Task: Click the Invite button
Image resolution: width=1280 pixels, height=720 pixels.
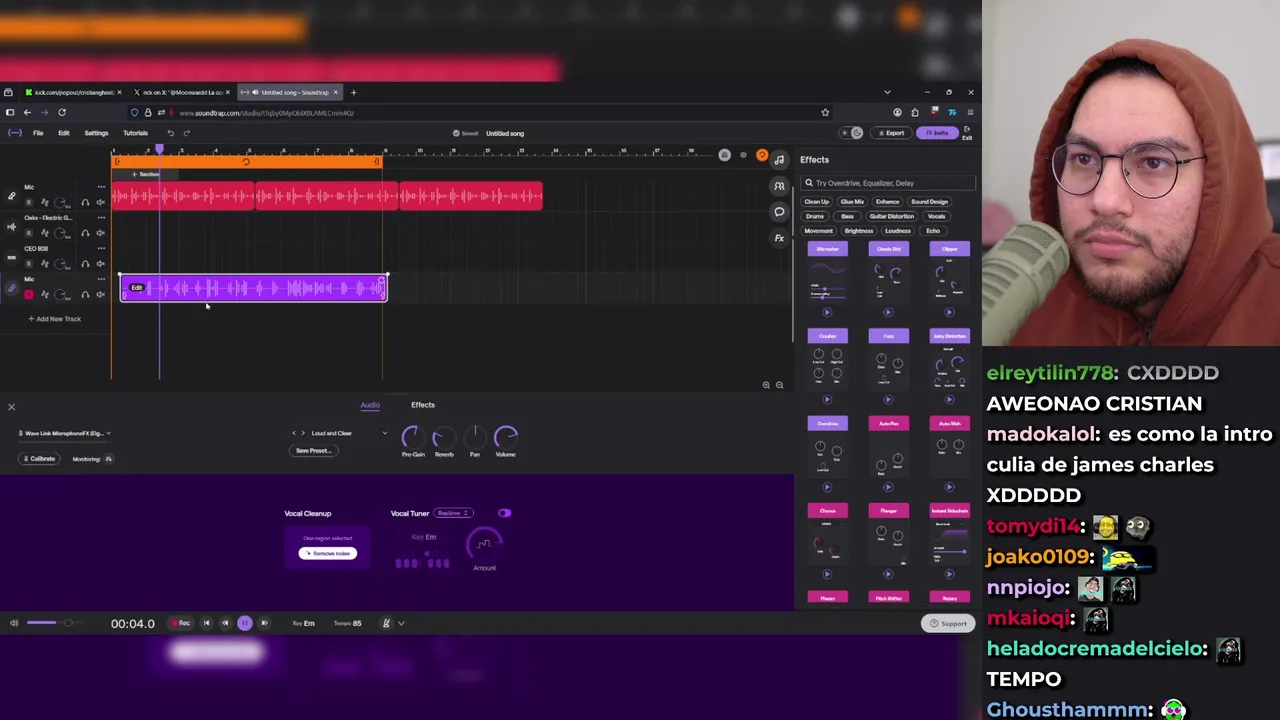Action: click(x=938, y=133)
